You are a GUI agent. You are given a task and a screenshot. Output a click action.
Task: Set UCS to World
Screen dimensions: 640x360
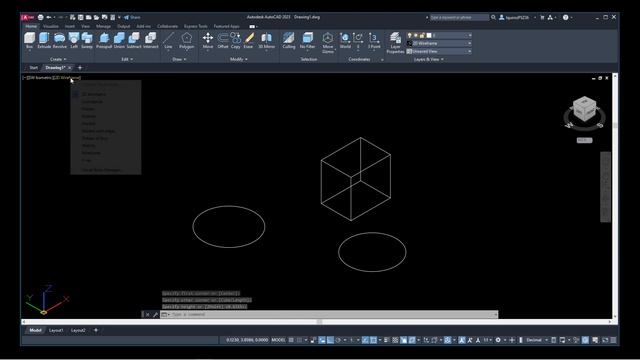345,40
